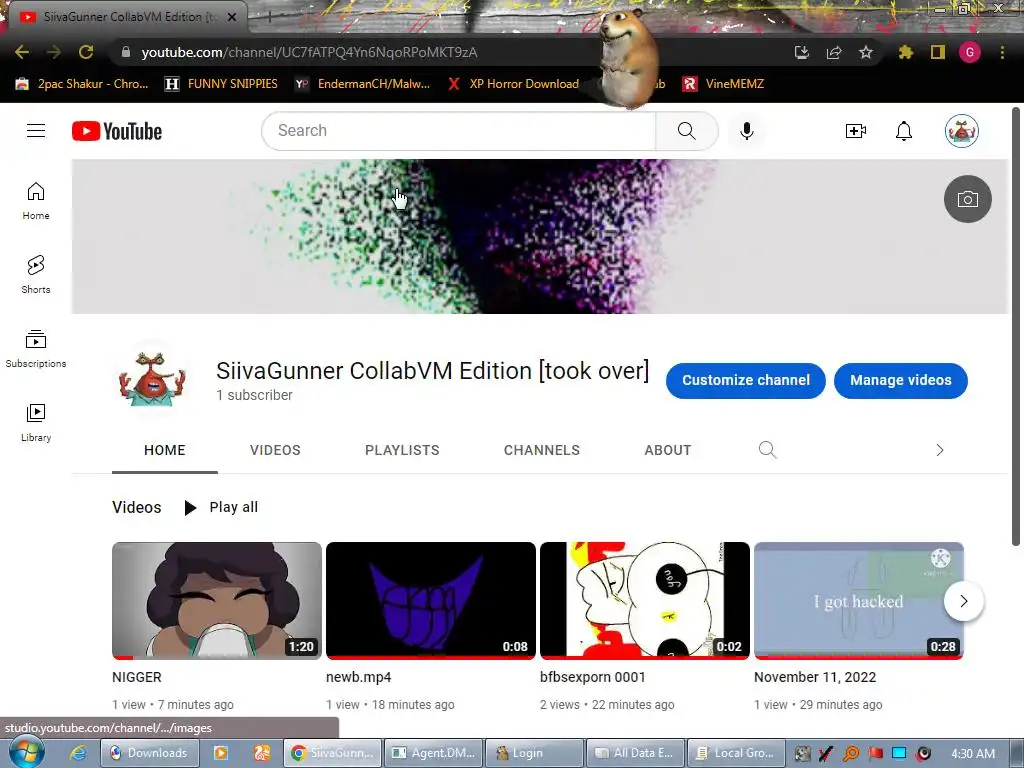Open the FUNNY SNIPPIES bookmark
The image size is (1024, 768).
click(x=221, y=84)
